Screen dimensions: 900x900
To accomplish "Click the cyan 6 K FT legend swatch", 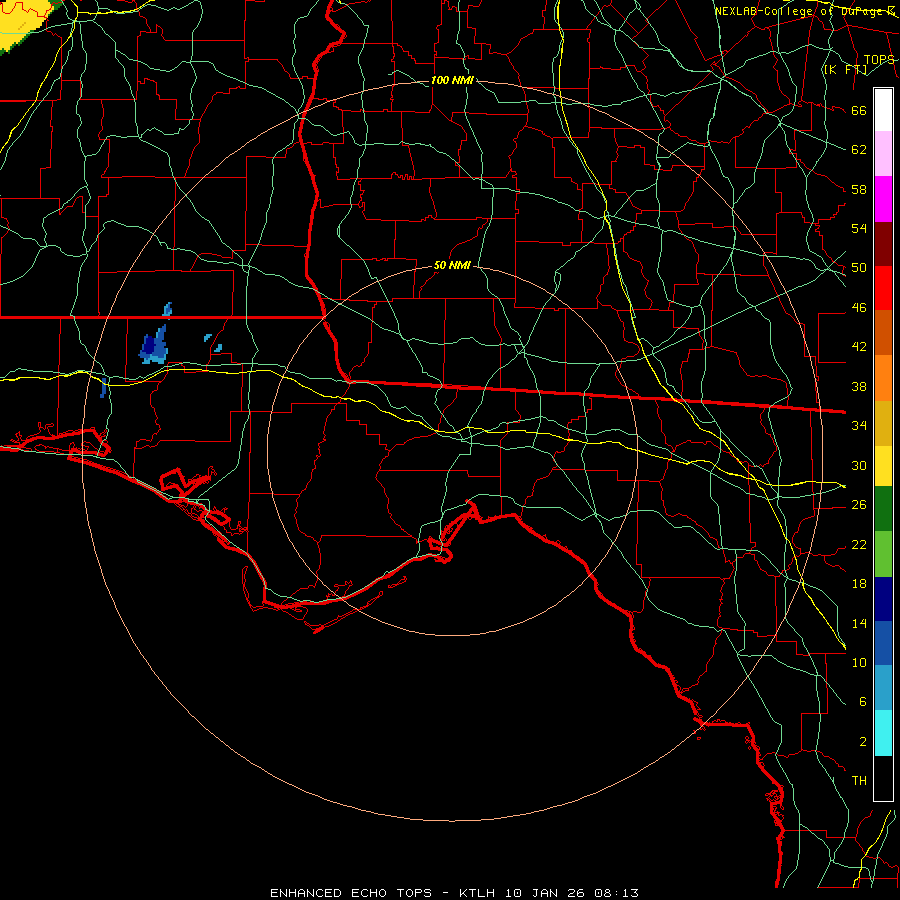I will click(883, 733).
